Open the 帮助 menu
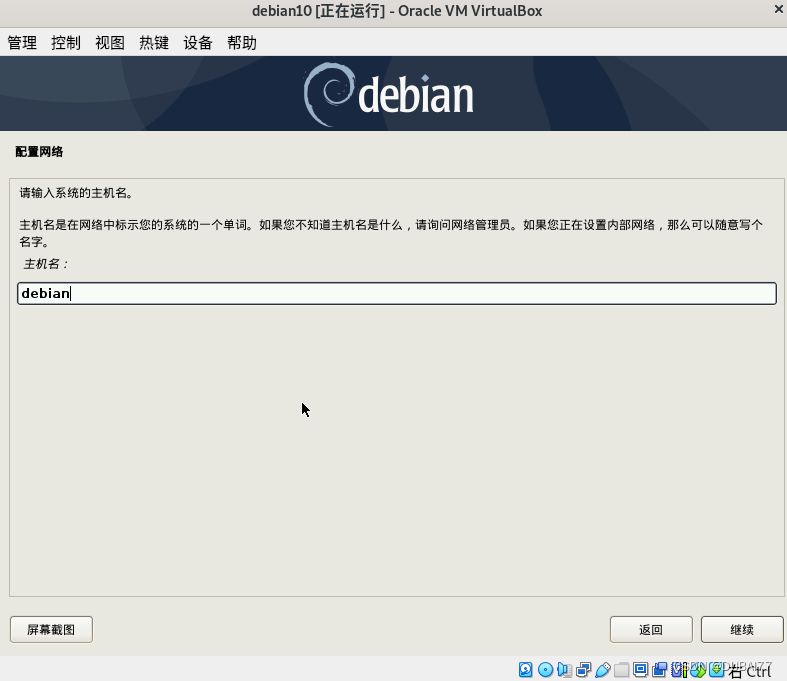Screen dimensions: 787x681 pos(242,43)
